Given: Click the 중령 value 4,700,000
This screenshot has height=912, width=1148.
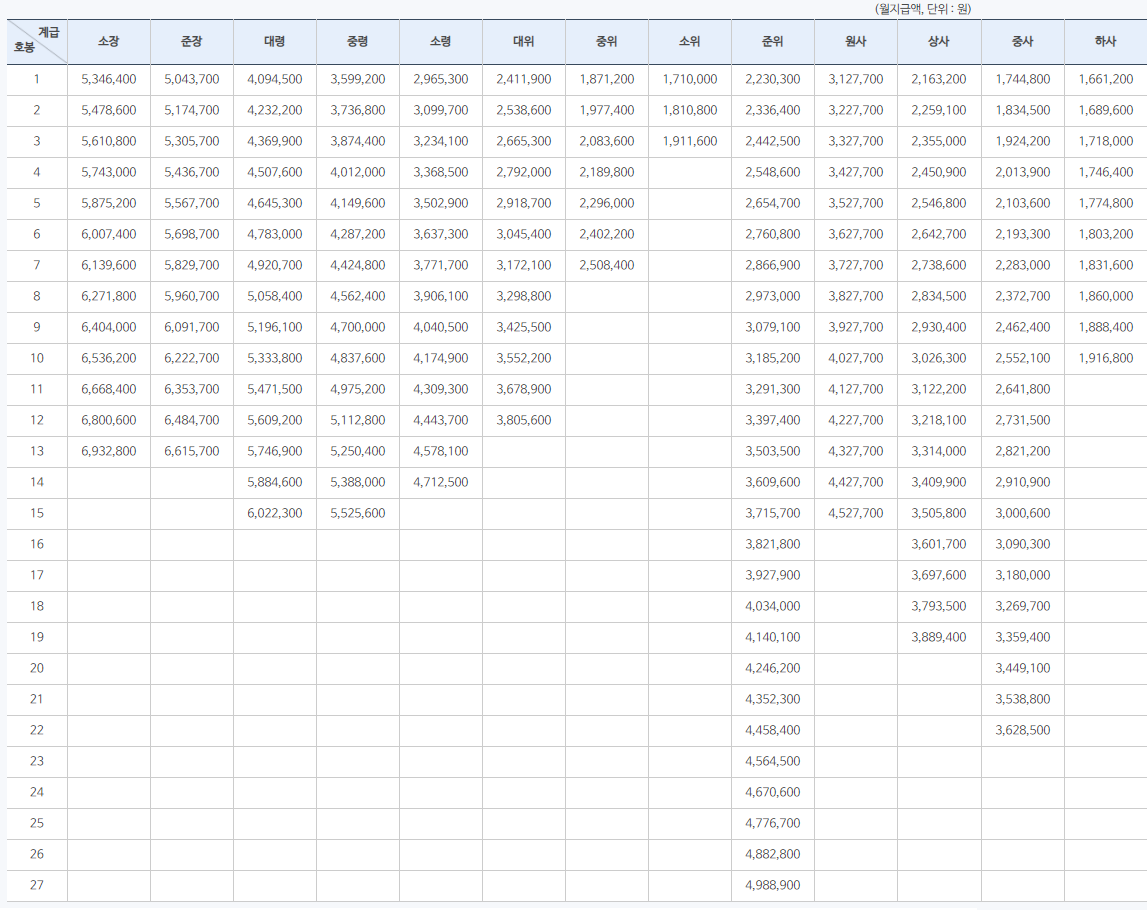Looking at the screenshot, I should pos(357,327).
